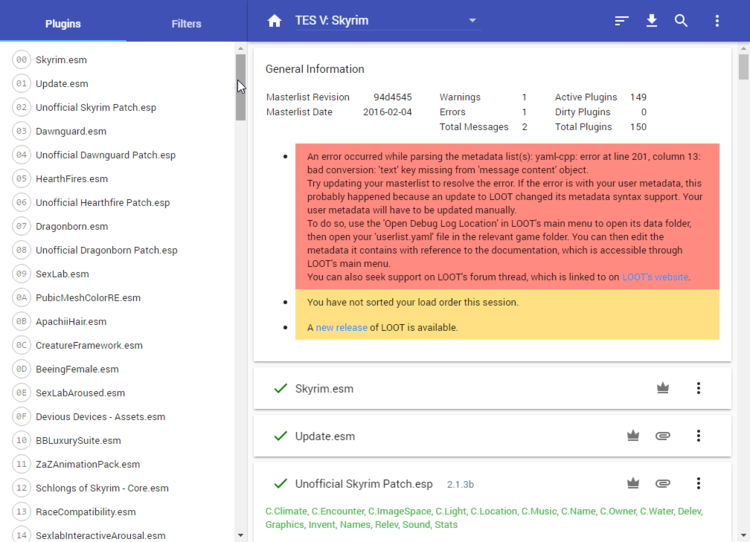Select Unofficial Dawnguard Patch.esp in the sidebar

105,155
